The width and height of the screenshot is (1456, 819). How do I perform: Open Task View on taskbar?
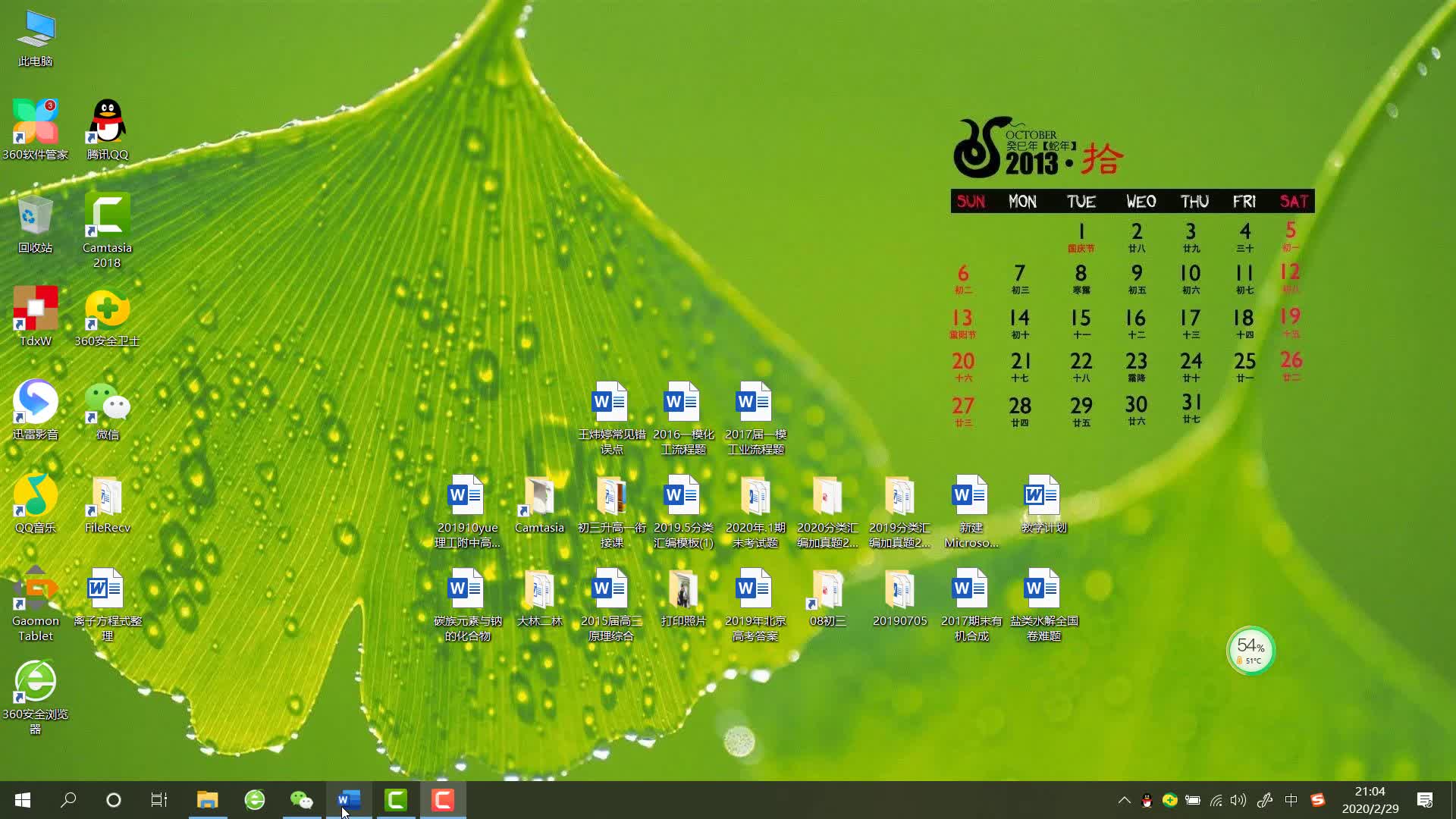coord(159,800)
